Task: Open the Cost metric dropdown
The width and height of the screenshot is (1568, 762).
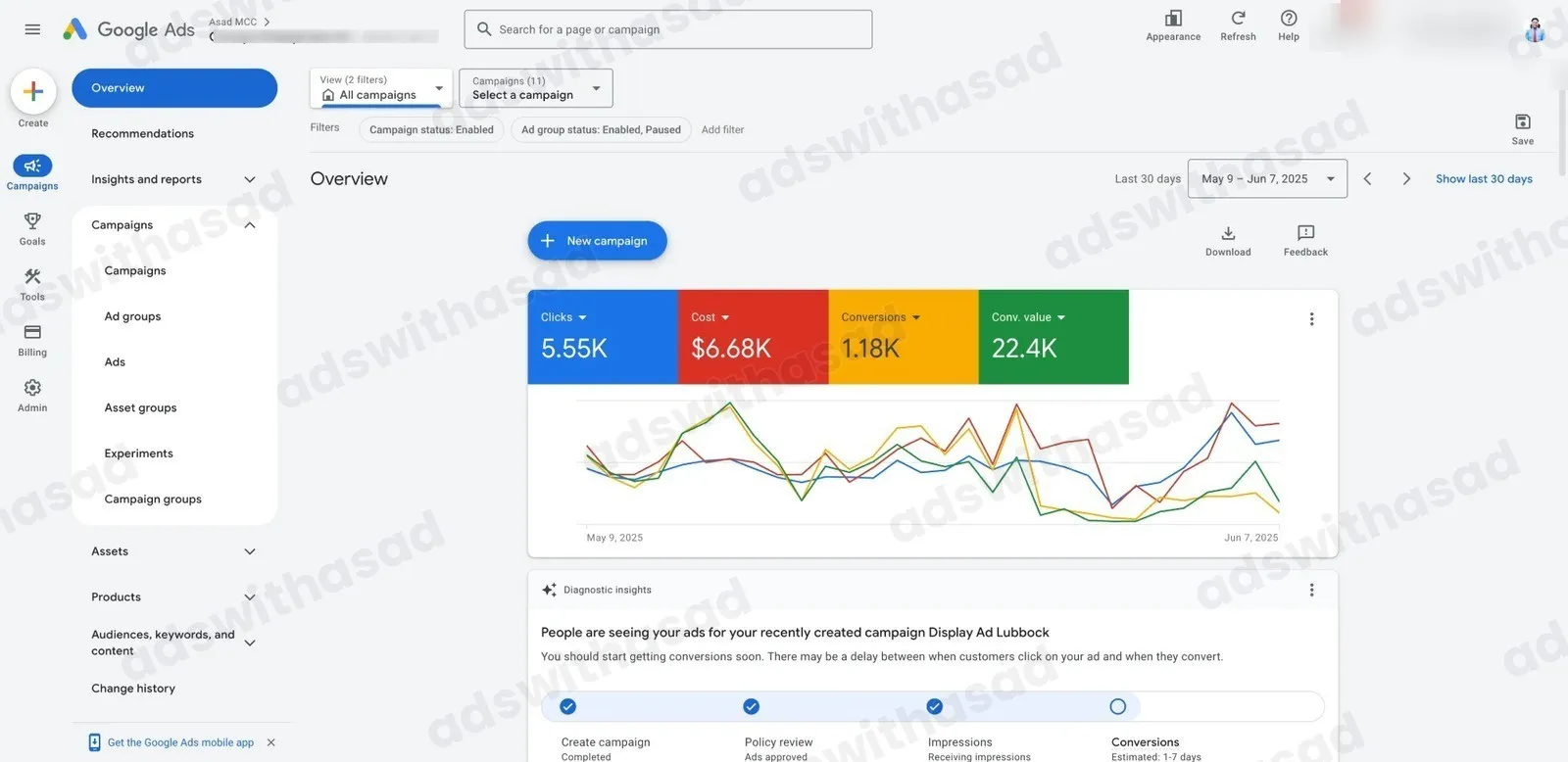Action: point(710,317)
